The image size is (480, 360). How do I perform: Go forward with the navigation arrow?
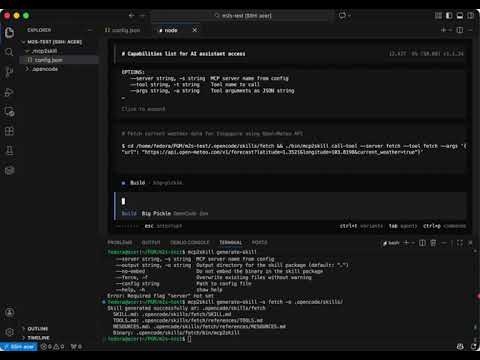point(142,15)
